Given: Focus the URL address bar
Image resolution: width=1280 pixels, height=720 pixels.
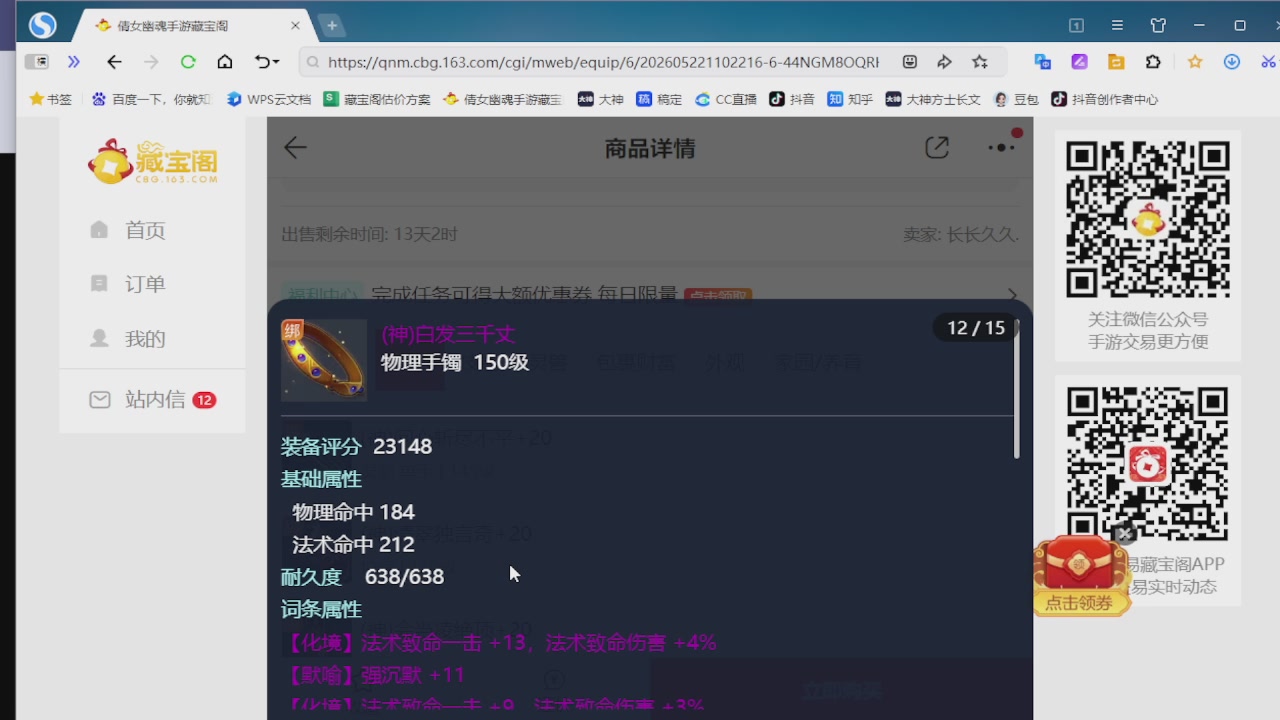Looking at the screenshot, I should (x=603, y=62).
